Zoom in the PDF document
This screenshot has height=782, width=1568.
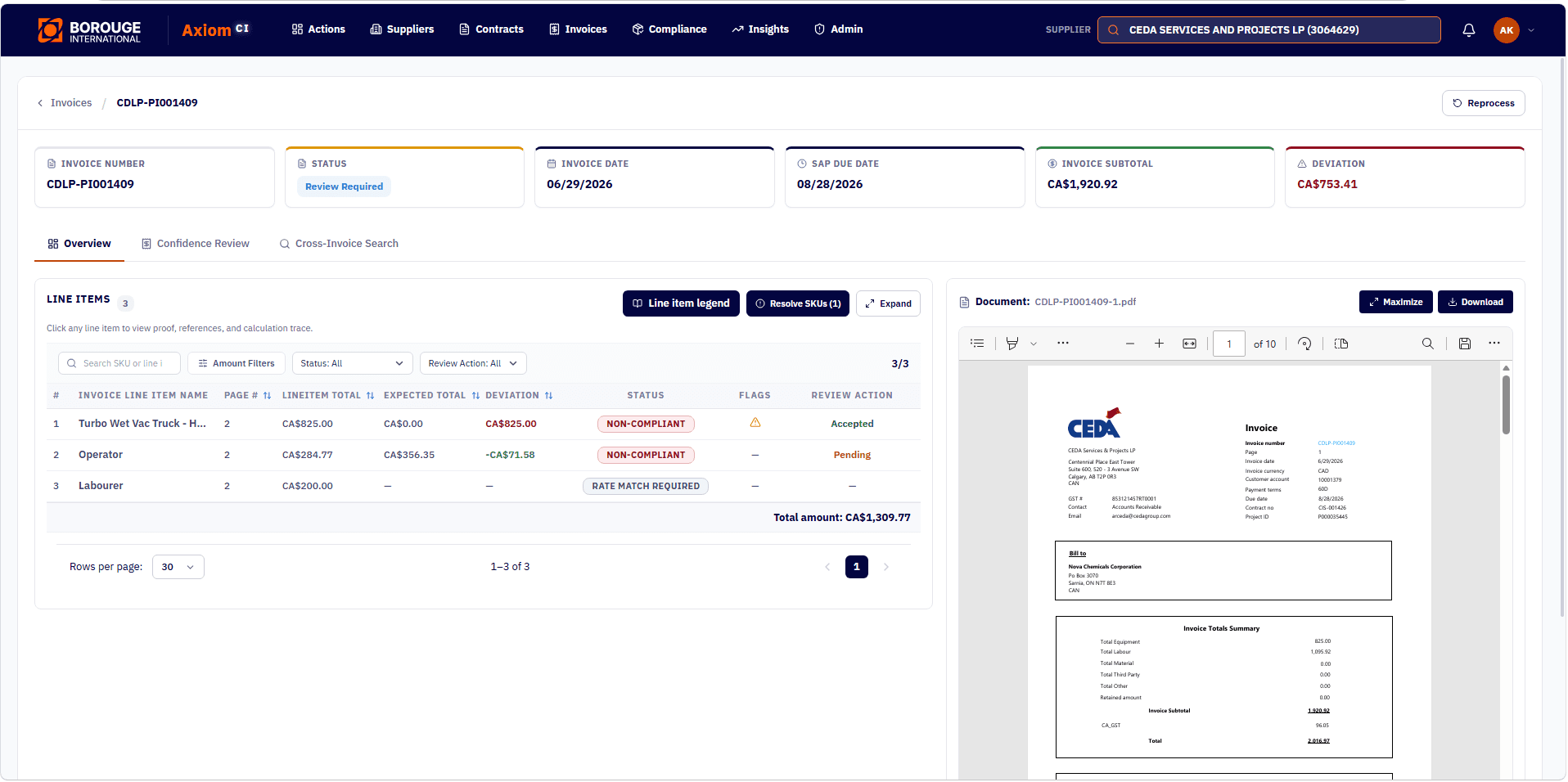(x=1159, y=344)
